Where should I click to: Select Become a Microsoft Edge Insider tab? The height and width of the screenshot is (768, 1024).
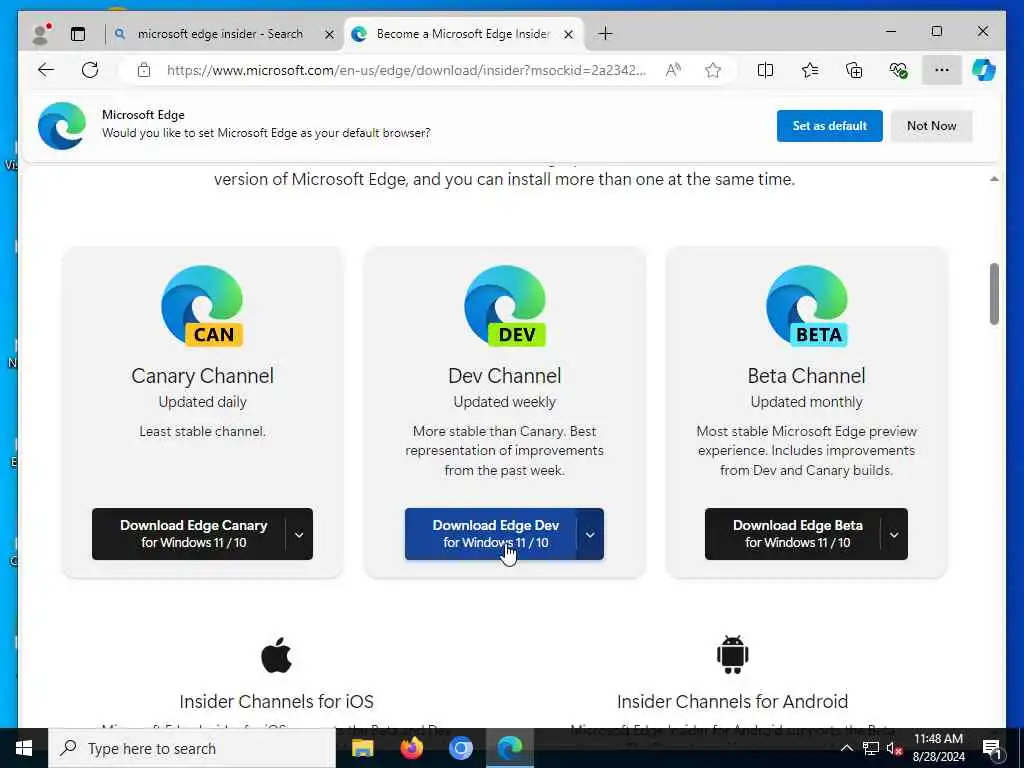[462, 34]
